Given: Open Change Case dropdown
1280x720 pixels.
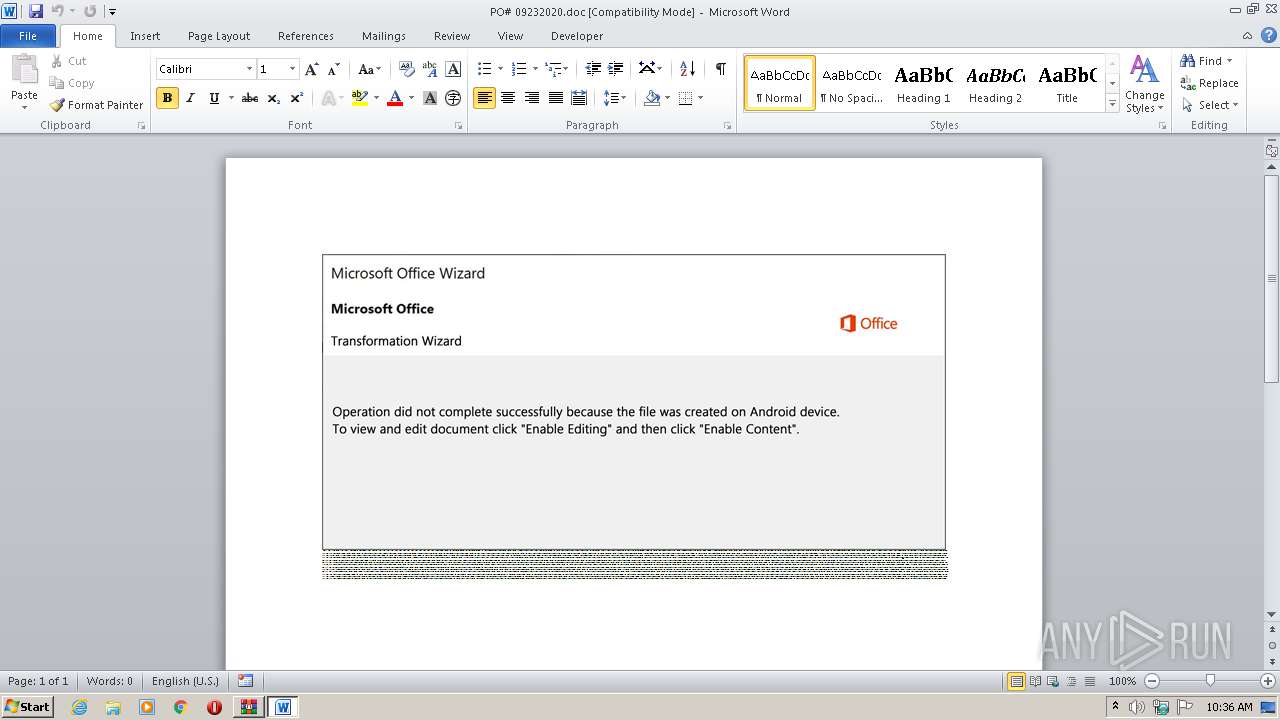Looking at the screenshot, I should point(369,69).
